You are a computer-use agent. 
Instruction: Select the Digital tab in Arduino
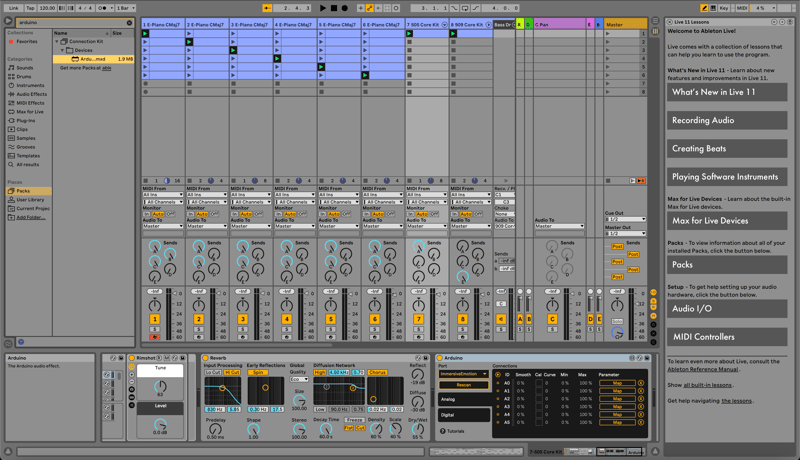point(464,414)
